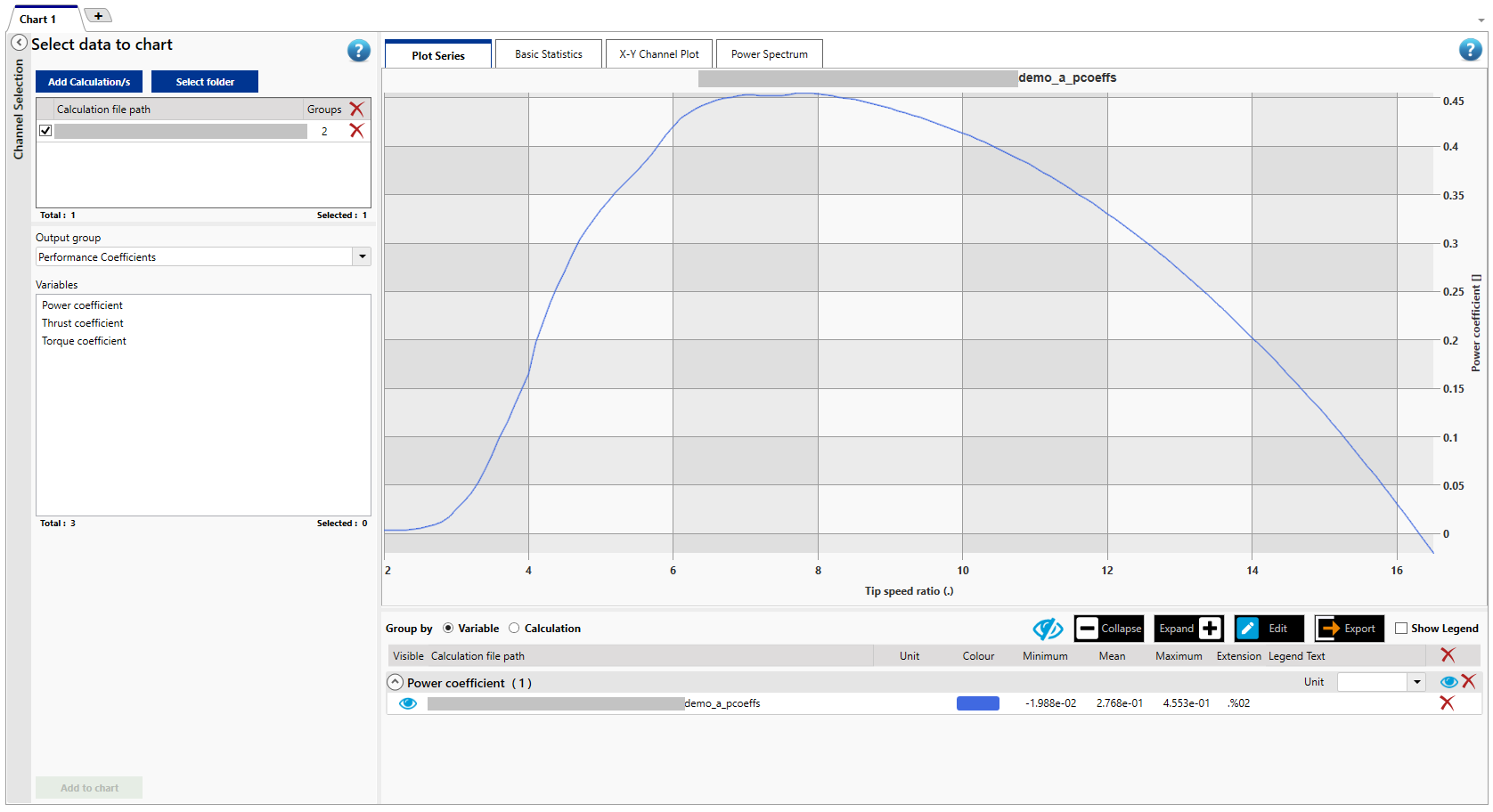Click the Select folder button
The height and width of the screenshot is (812, 1493).
point(205,82)
